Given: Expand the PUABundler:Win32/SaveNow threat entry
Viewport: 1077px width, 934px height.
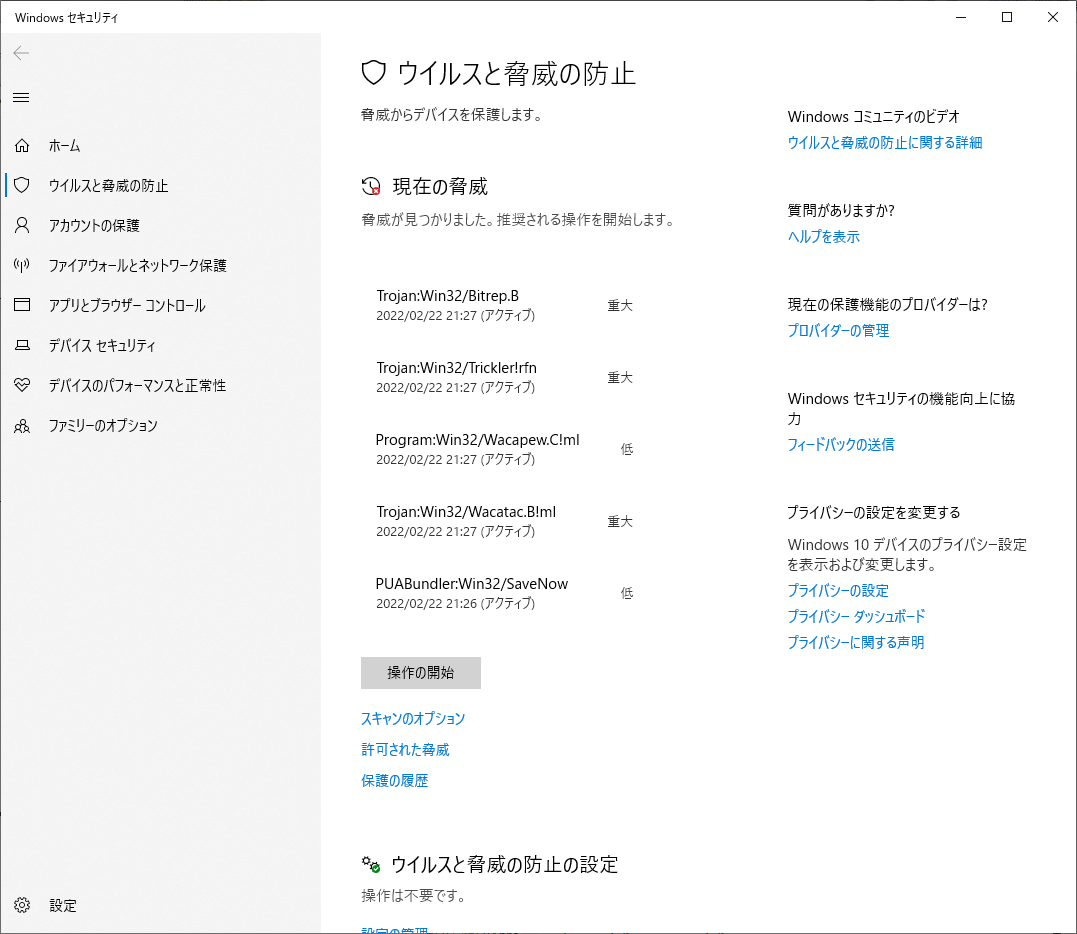Looking at the screenshot, I should click(x=504, y=593).
